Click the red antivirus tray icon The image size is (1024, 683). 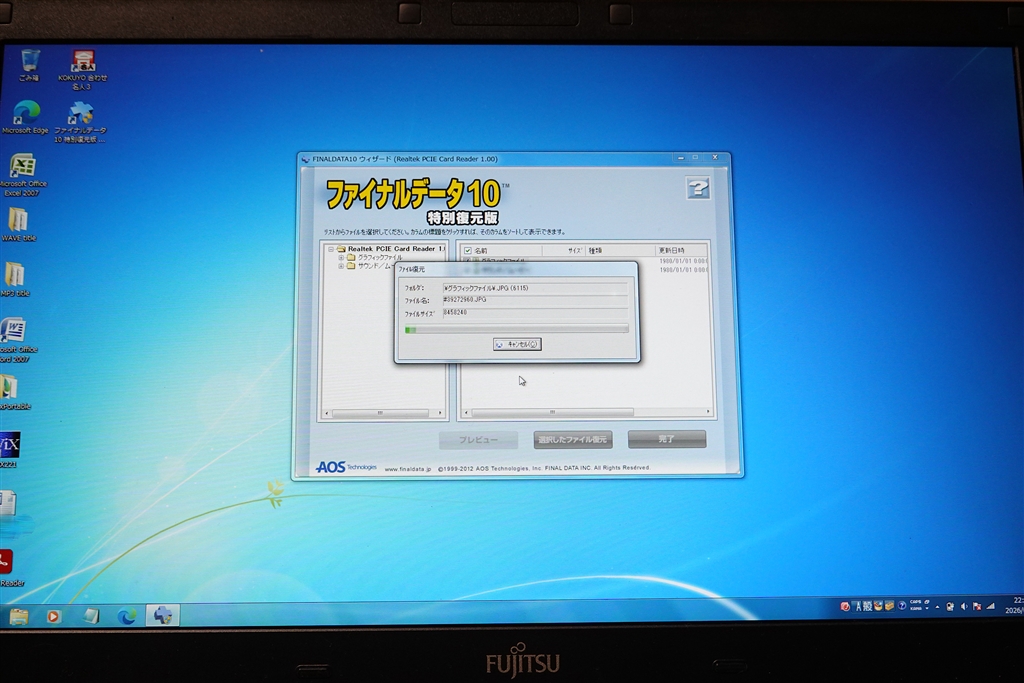[845, 607]
